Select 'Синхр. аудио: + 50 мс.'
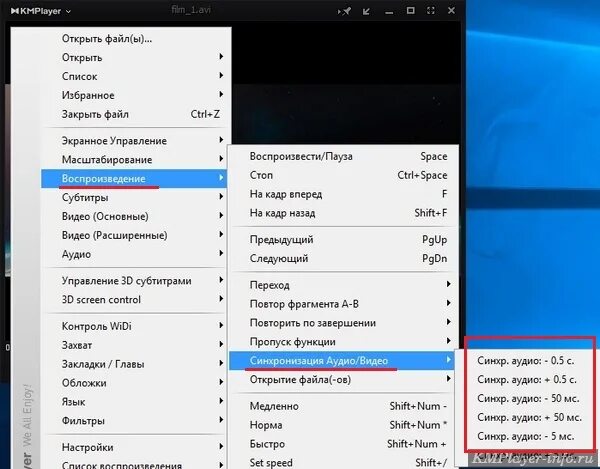This screenshot has height=469, width=600. [x=529, y=417]
